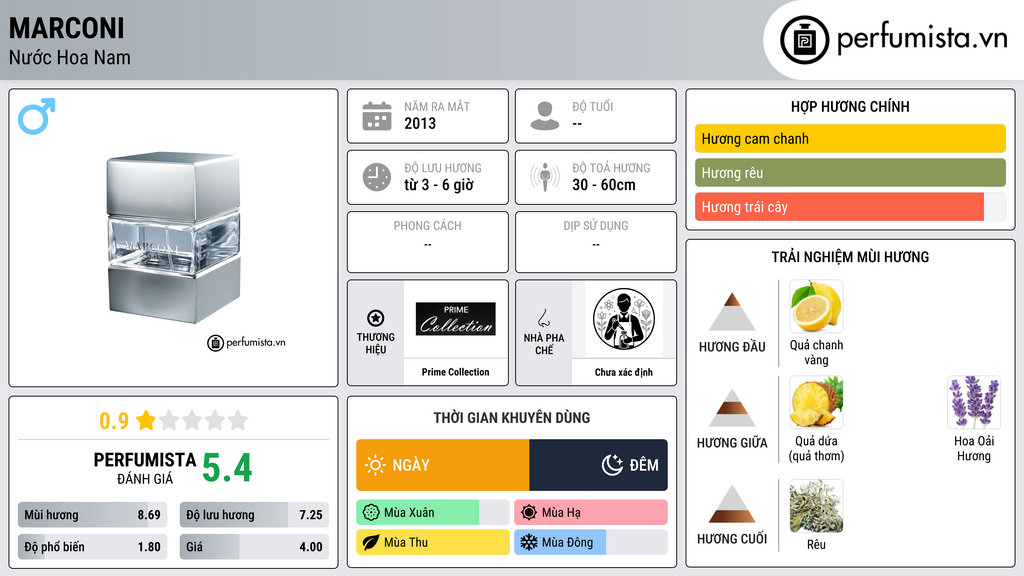Click the perfumer illustration above Chưa xác định

click(624, 319)
